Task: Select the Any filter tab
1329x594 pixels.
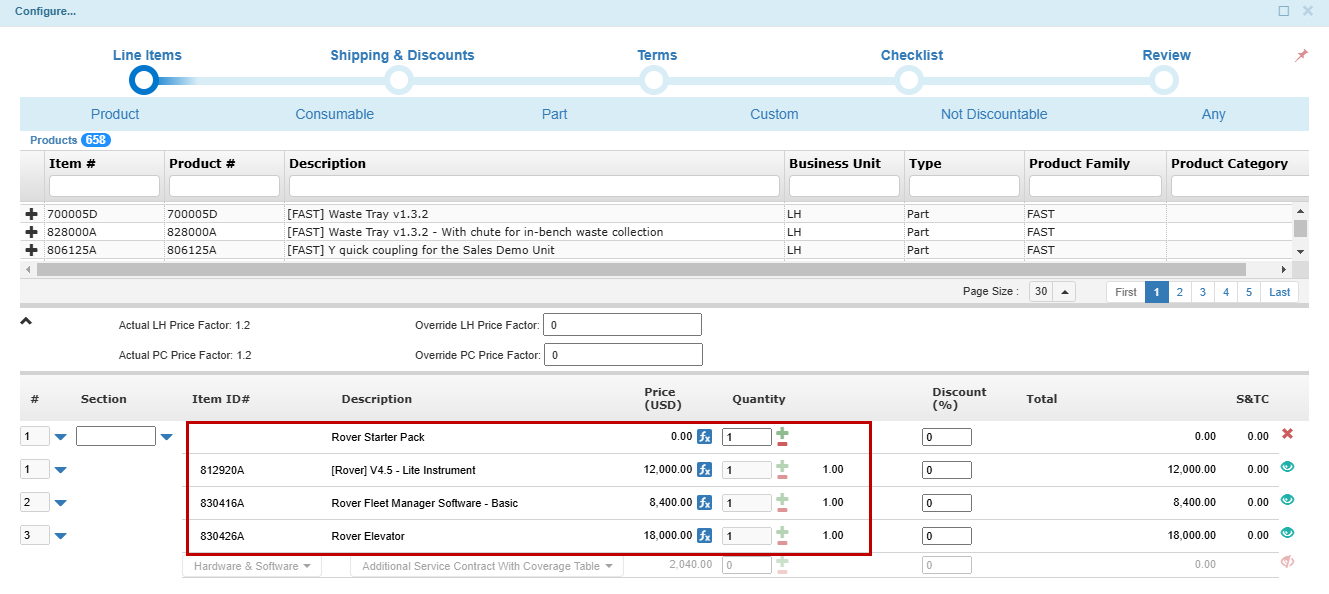Action: click(x=1213, y=114)
